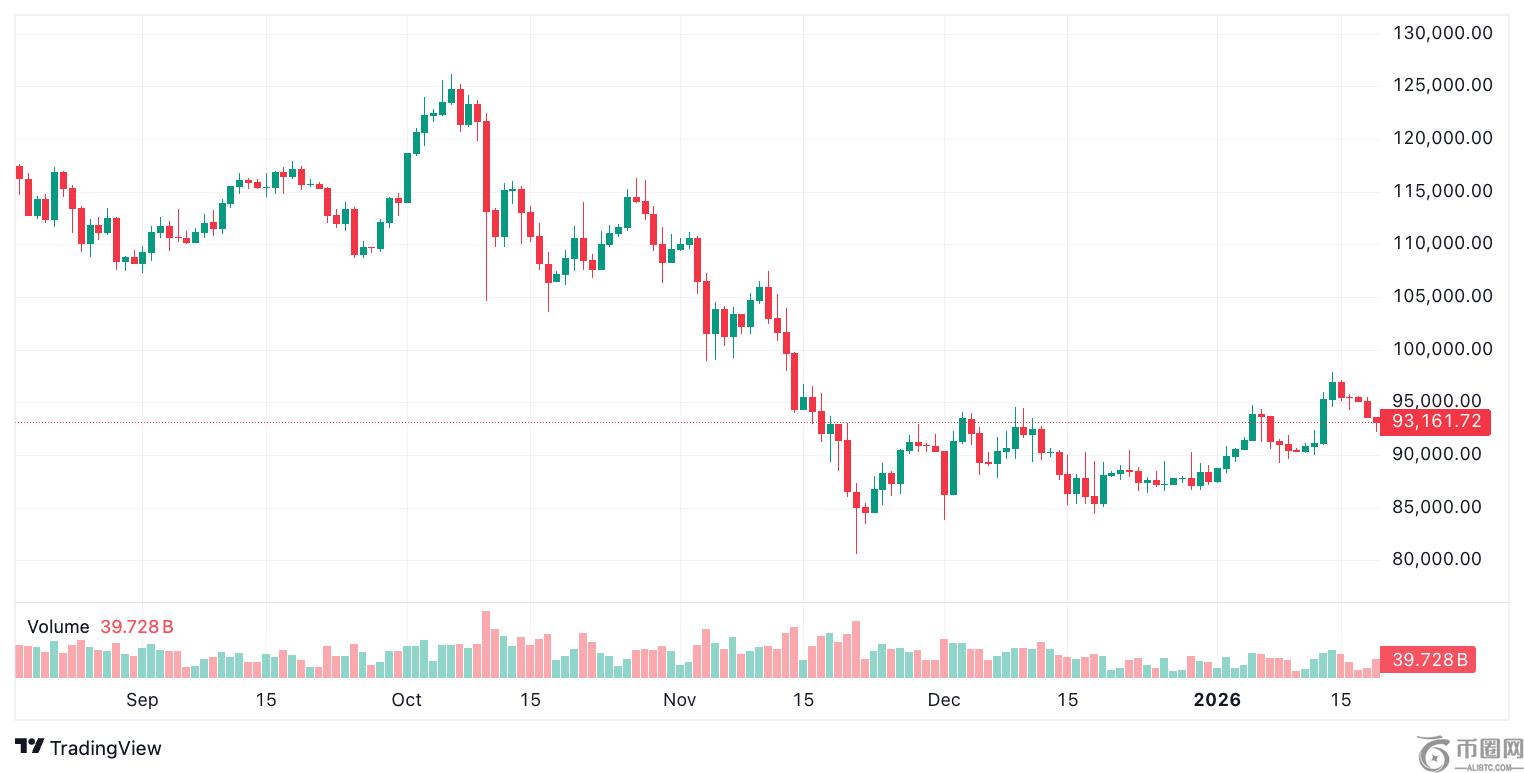Click the TradingView logo icon
Viewport: 1524px width, 773px height.
pos(29,747)
